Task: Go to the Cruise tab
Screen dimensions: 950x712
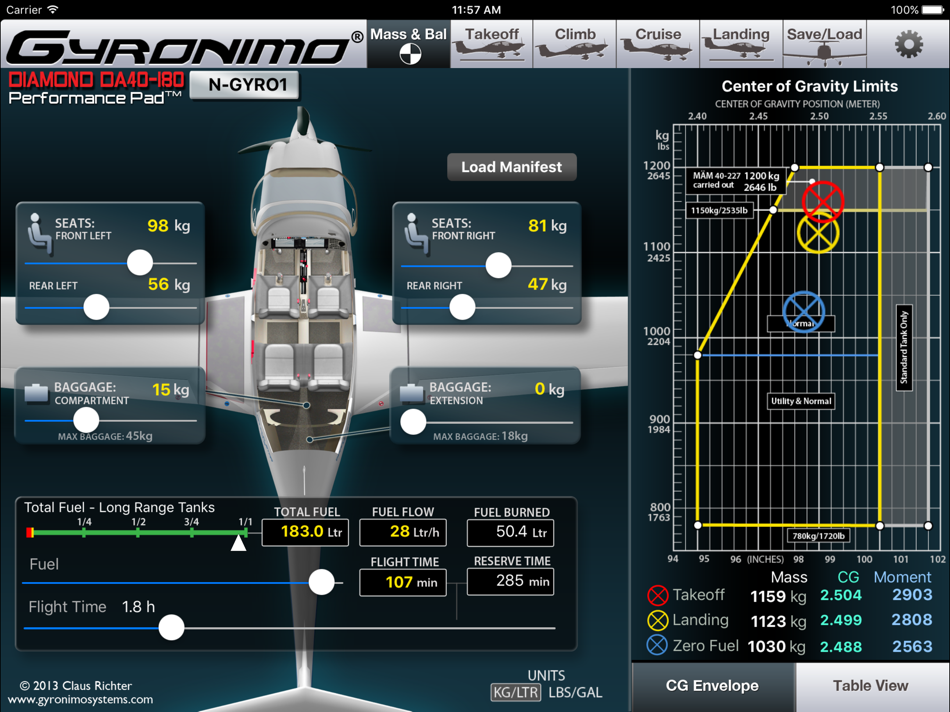Action: (658, 44)
